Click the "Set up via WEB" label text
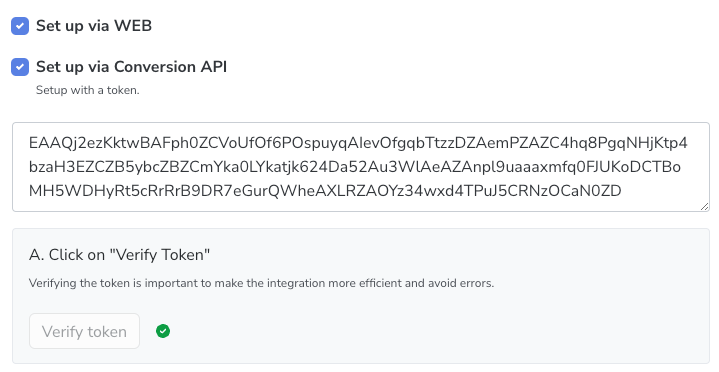 tap(94, 26)
